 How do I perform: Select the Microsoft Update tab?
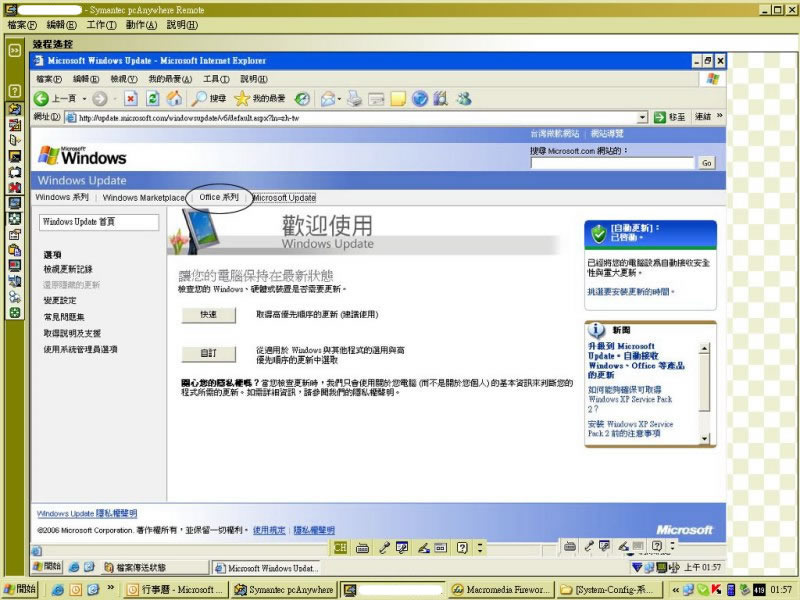[284, 197]
